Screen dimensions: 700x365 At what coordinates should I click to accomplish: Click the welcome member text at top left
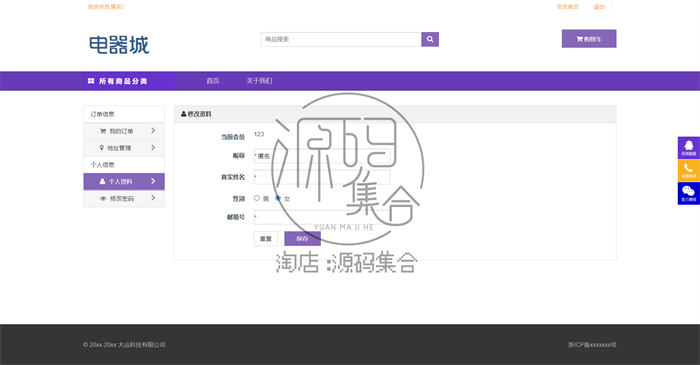pyautogui.click(x=106, y=7)
